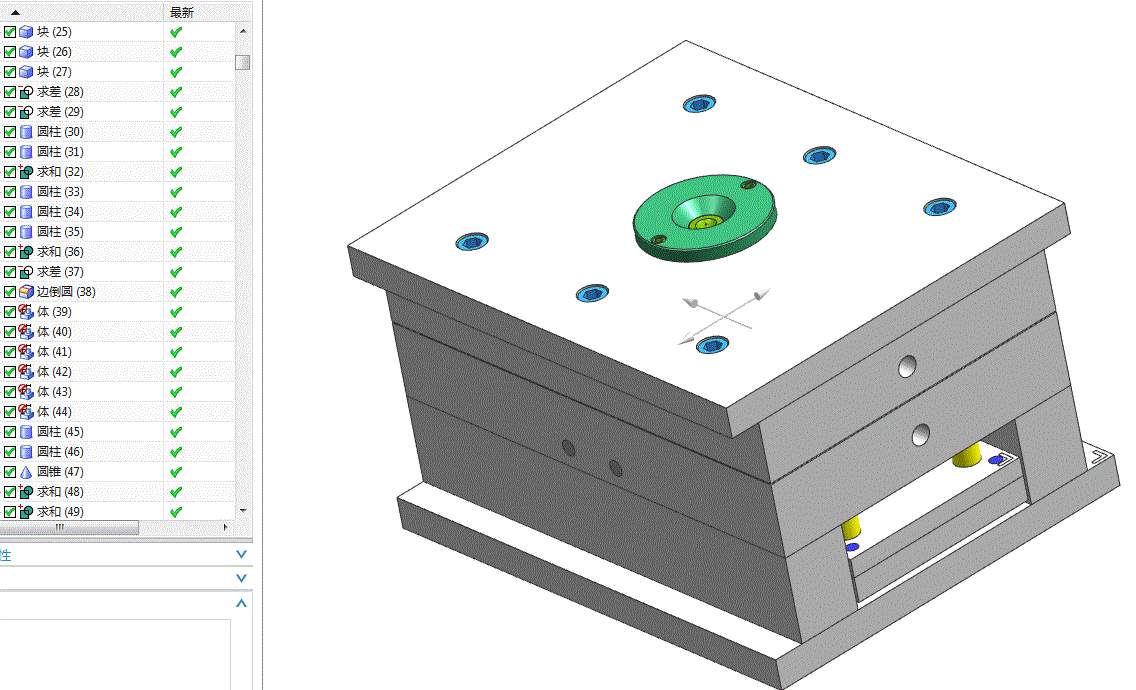
Task: Click the unite icon of 求和 (48)
Action: tap(26, 491)
